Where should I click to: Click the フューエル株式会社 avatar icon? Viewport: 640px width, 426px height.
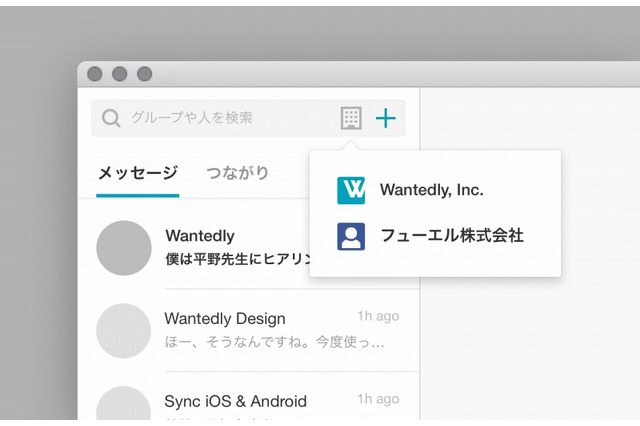[351, 236]
